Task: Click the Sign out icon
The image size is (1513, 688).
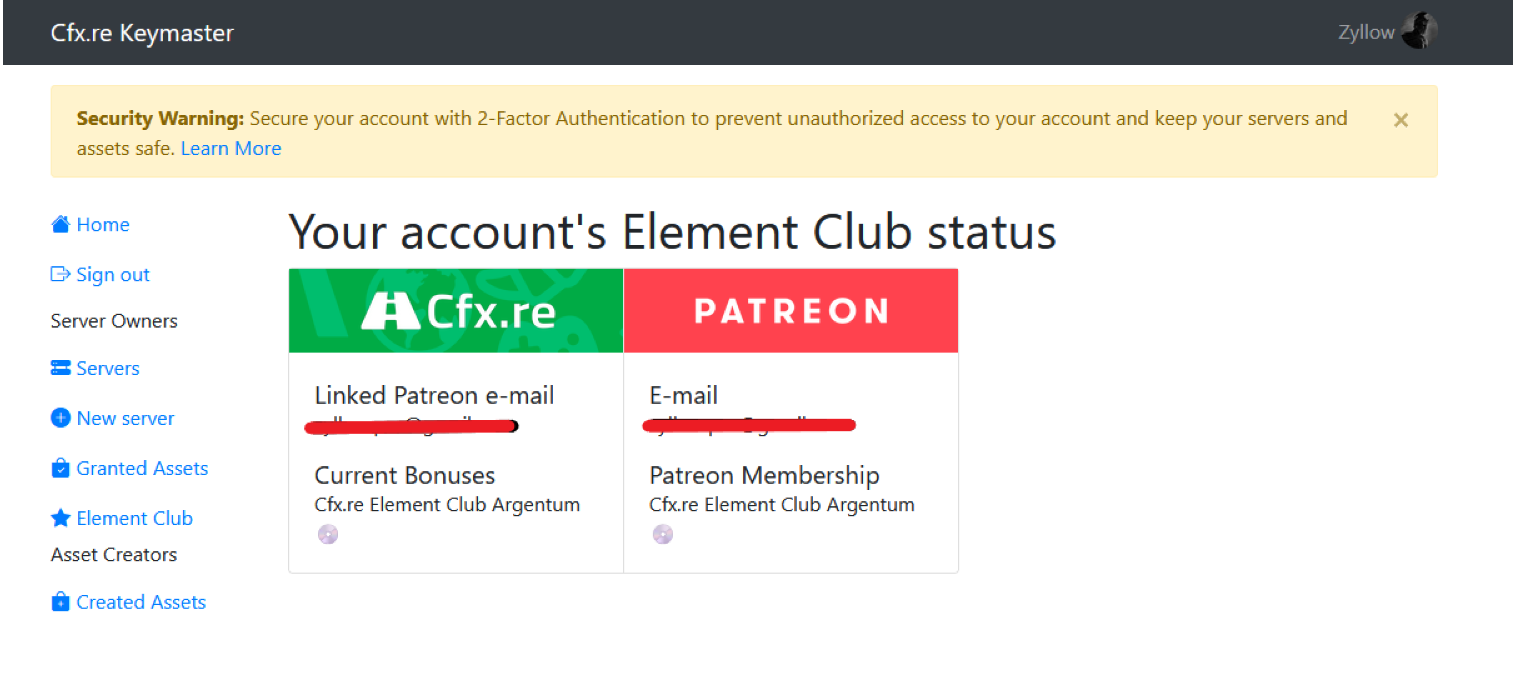Action: click(x=62, y=274)
